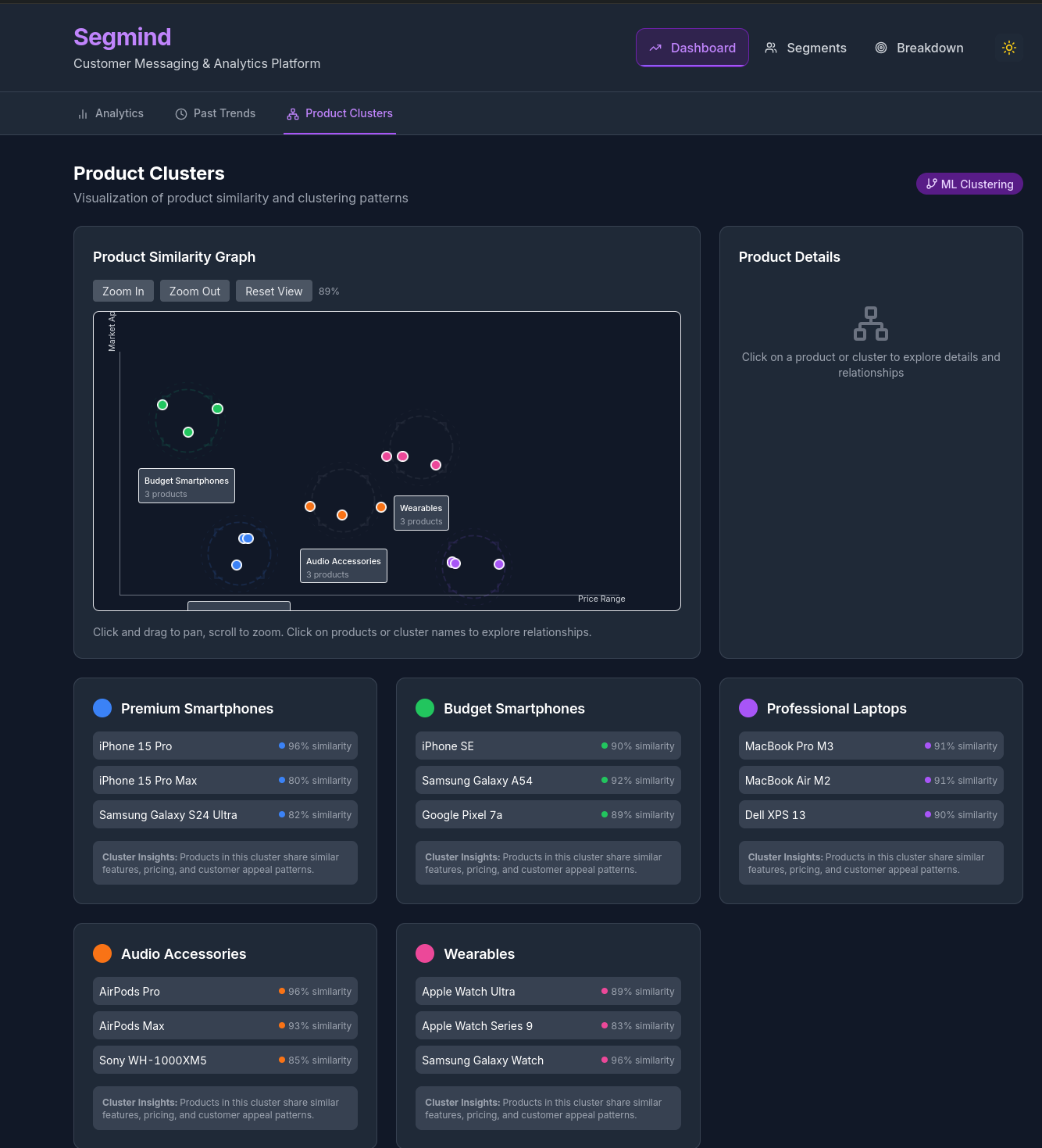
Task: Click the orange Audio Accessories color dot
Action: pyautogui.click(x=102, y=953)
